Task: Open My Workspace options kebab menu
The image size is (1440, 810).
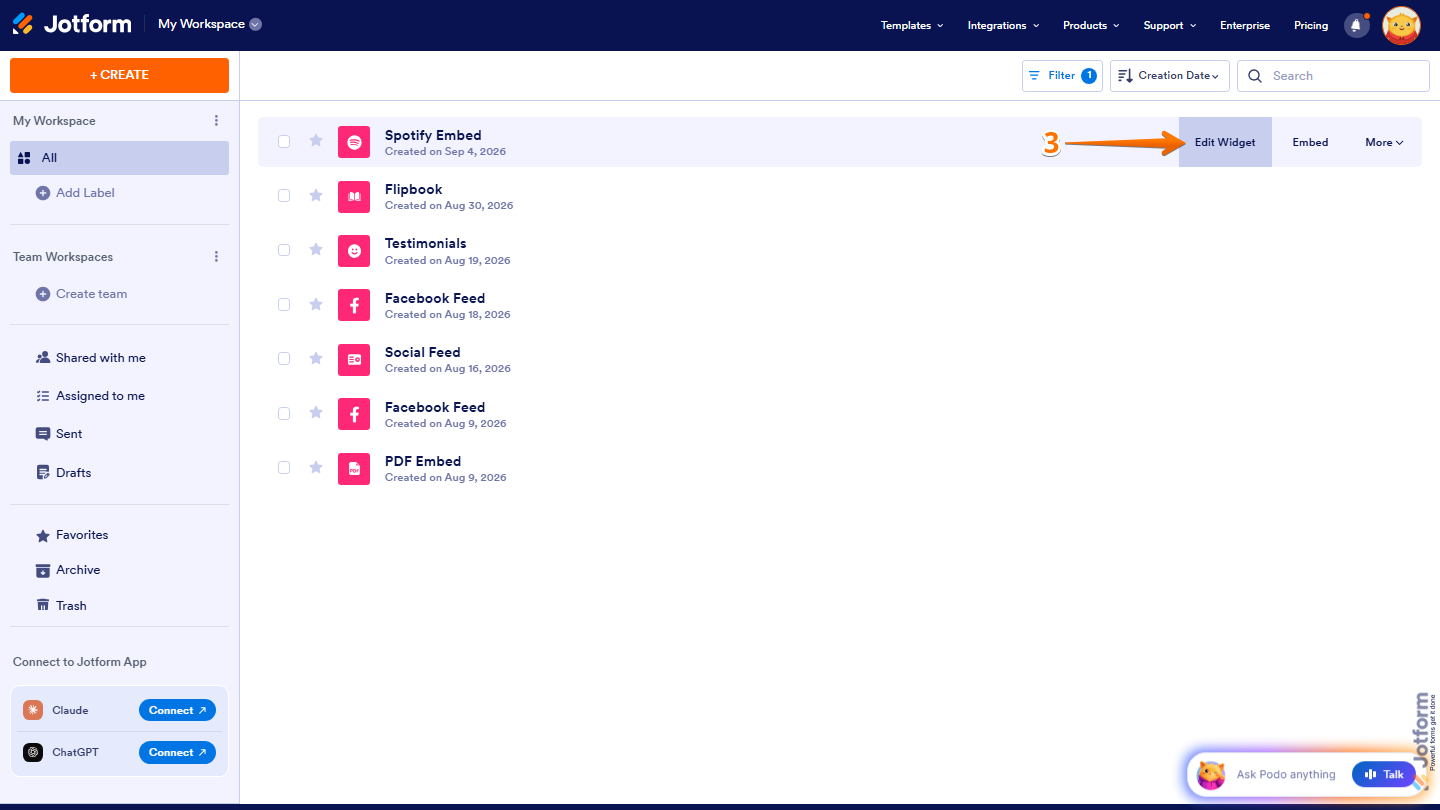Action: (x=216, y=121)
